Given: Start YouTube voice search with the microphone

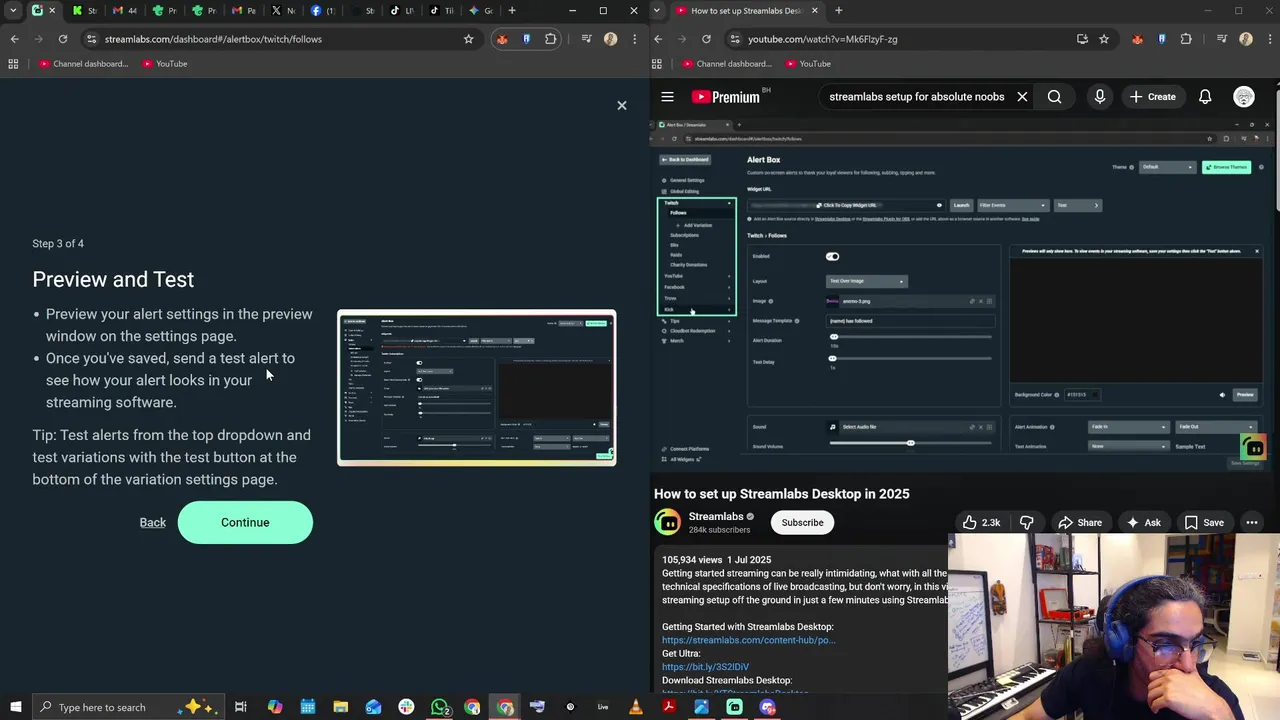Looking at the screenshot, I should click(1099, 97).
